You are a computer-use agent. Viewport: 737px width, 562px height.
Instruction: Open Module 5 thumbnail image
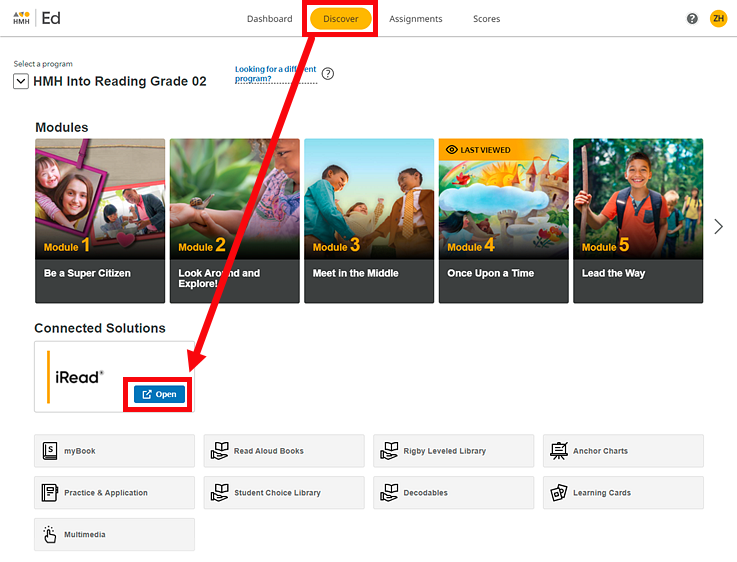(638, 199)
